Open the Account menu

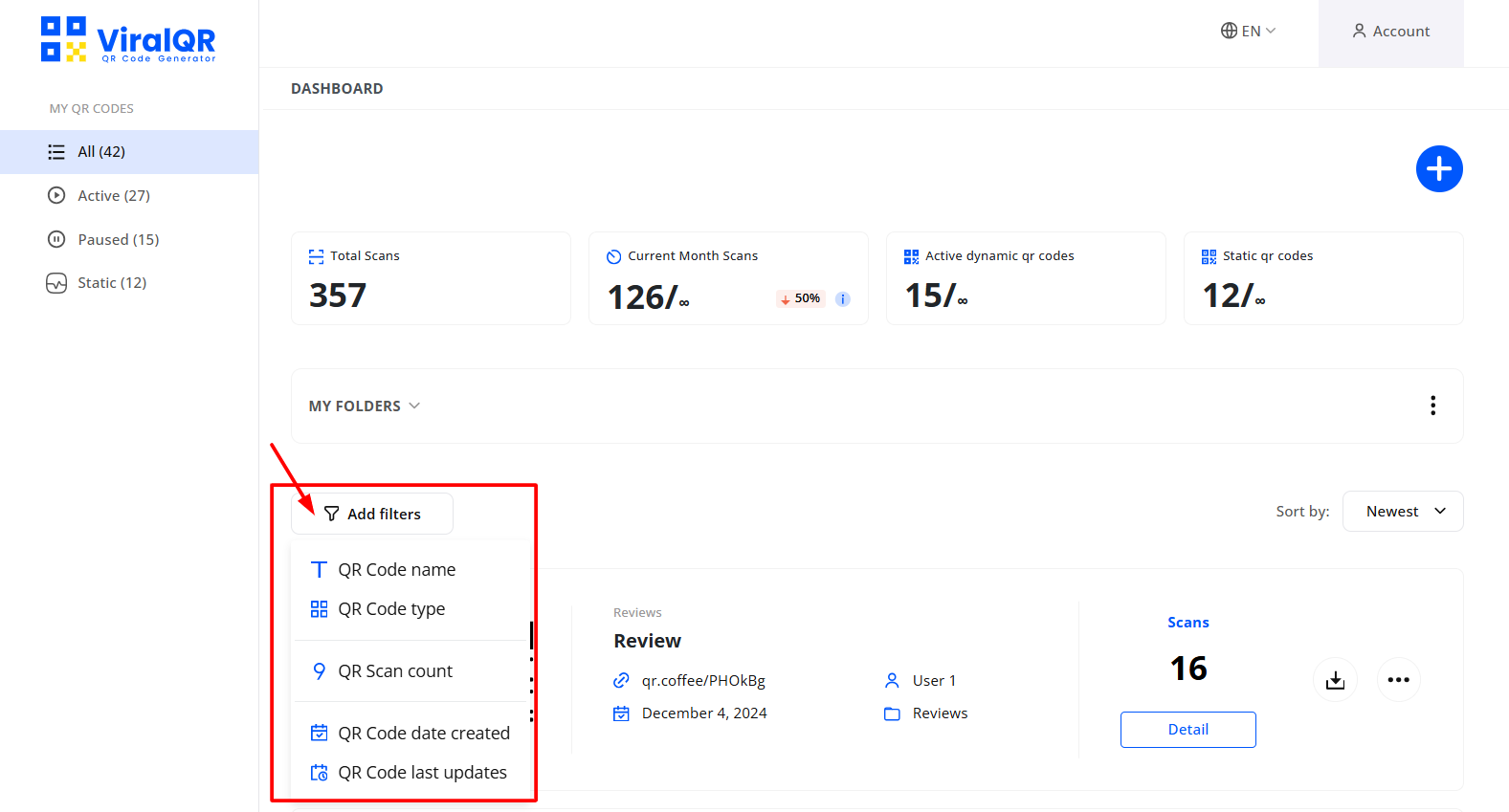1391,32
